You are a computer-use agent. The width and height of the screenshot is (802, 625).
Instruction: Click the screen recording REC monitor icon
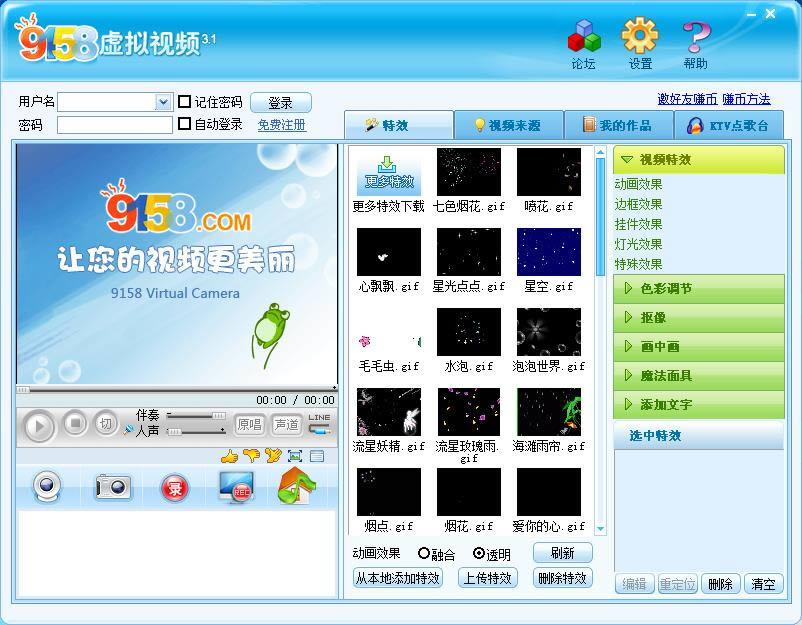click(238, 487)
